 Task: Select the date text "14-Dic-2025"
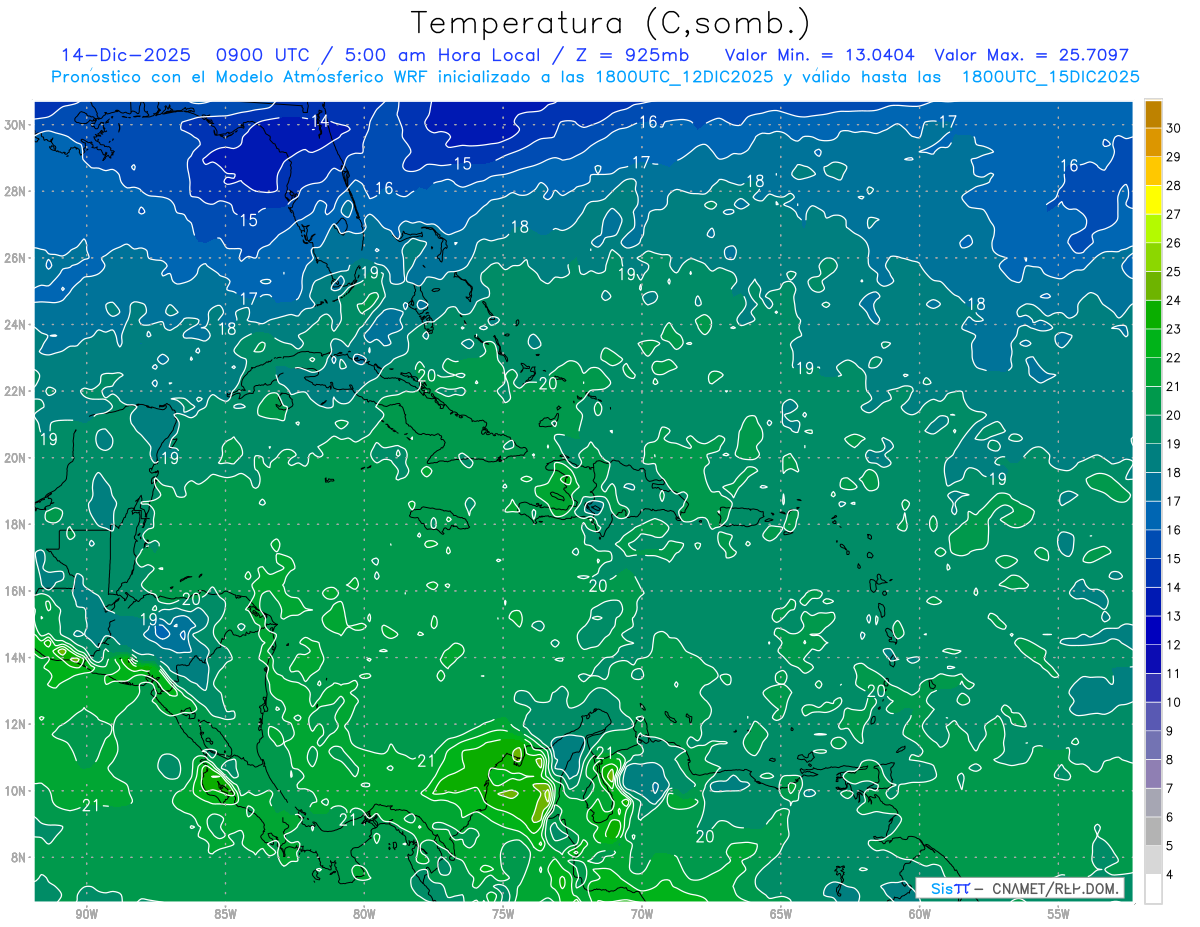point(124,55)
